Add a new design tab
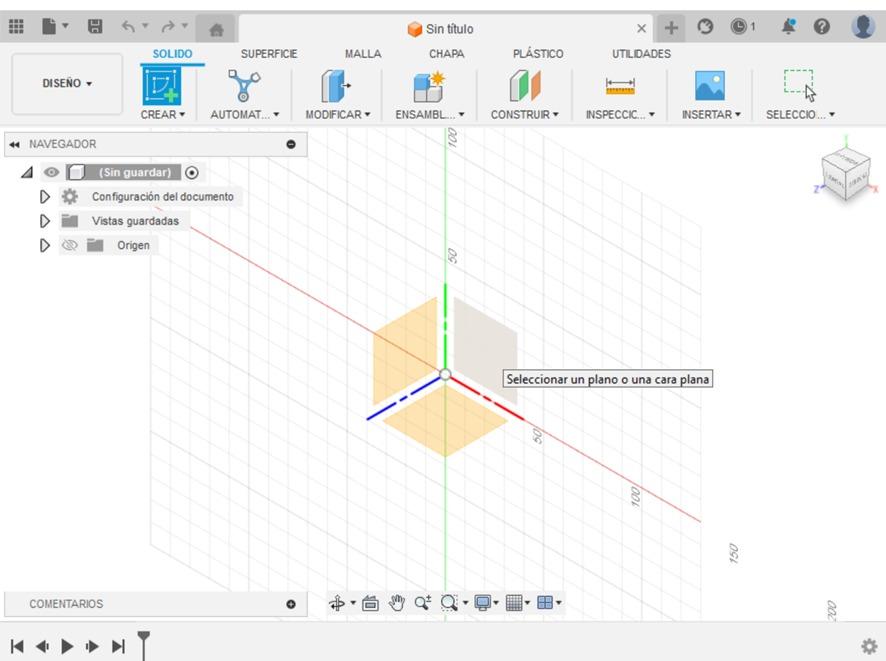The image size is (886, 661). pos(671,28)
